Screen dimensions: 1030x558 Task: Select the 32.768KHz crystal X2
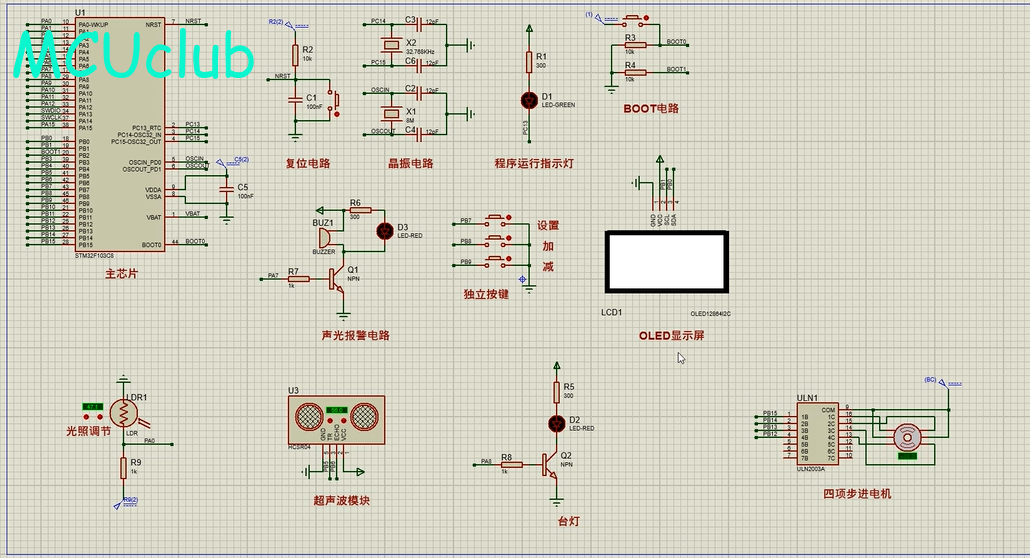[x=392, y=45]
